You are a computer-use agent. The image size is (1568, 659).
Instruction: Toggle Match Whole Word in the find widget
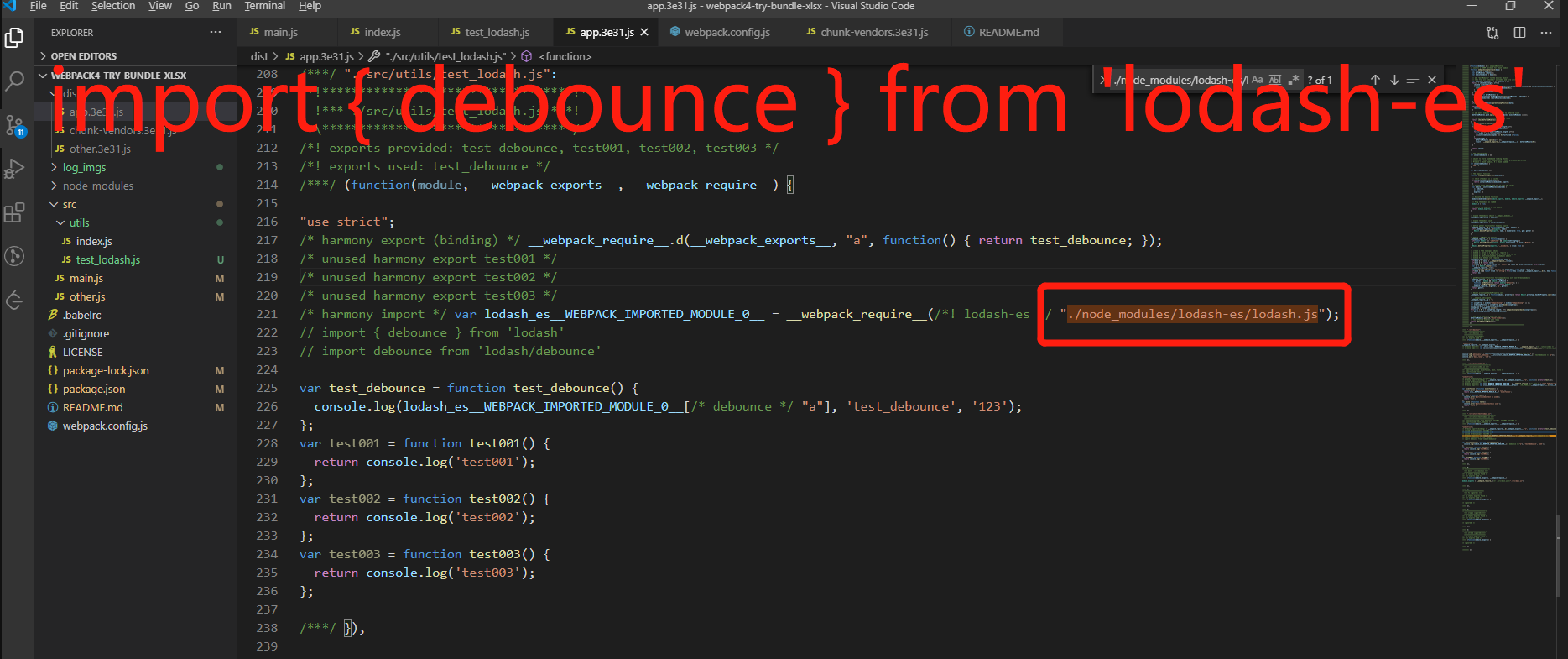[x=1275, y=80]
